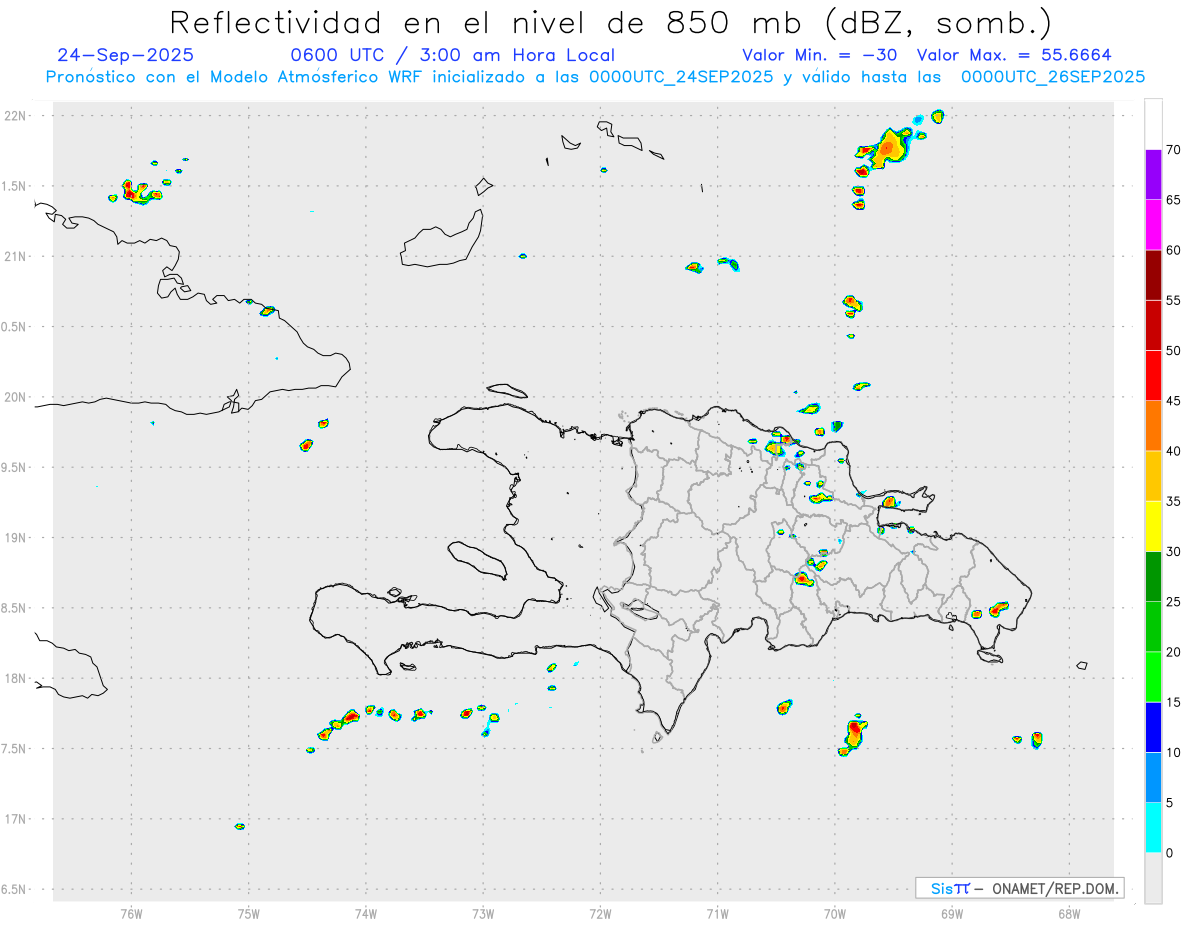Screen dimensions: 1200x927
Task: Click the '25' colorbar scale value
Action: pyautogui.click(x=1174, y=602)
